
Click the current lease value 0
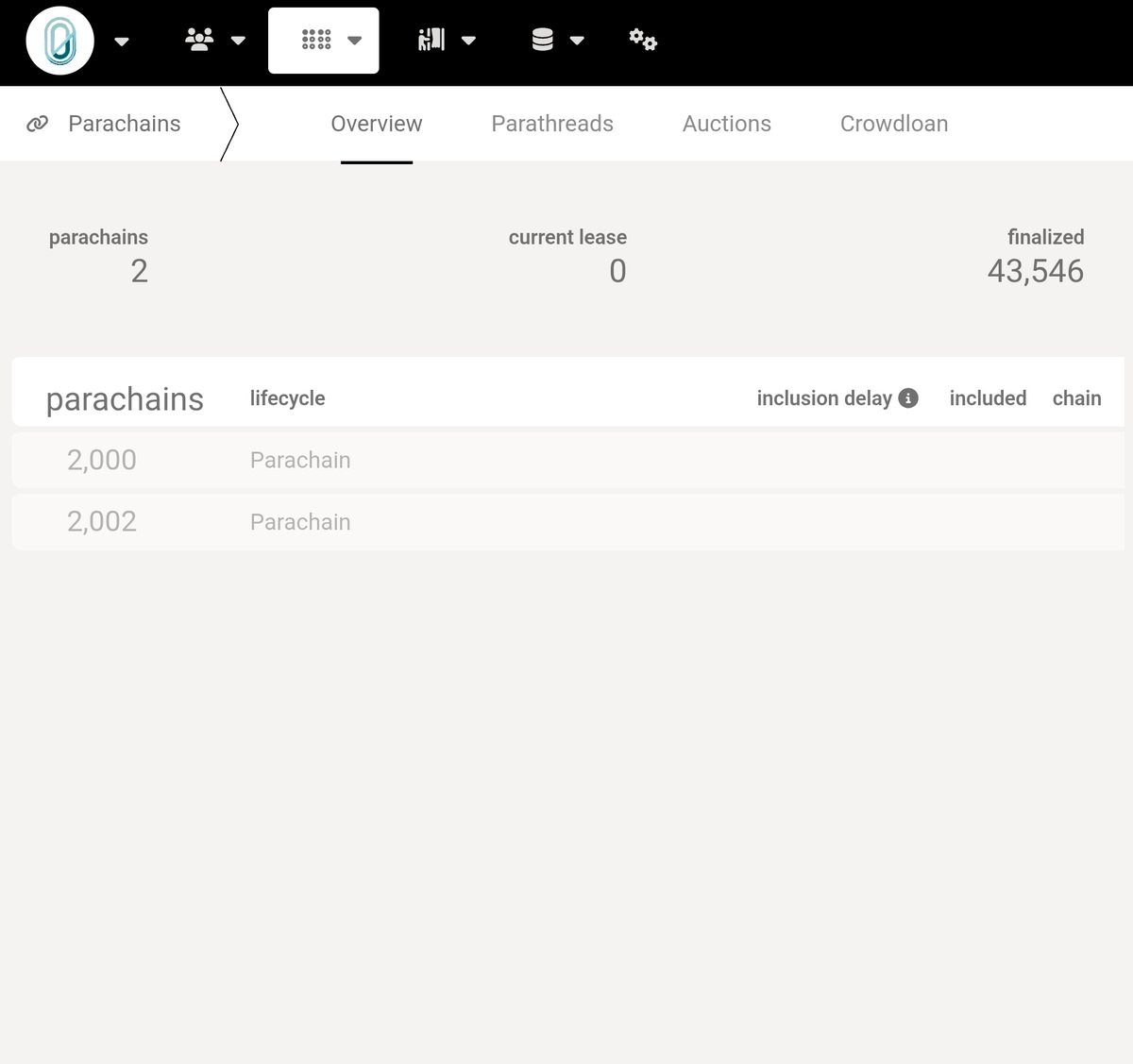(x=617, y=272)
